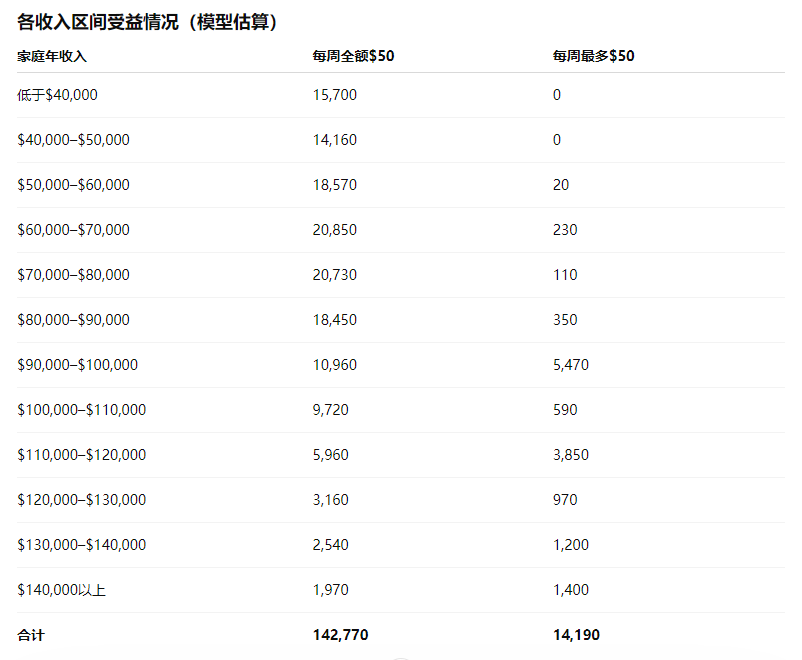Select the 20,730 cell value

click(x=334, y=275)
